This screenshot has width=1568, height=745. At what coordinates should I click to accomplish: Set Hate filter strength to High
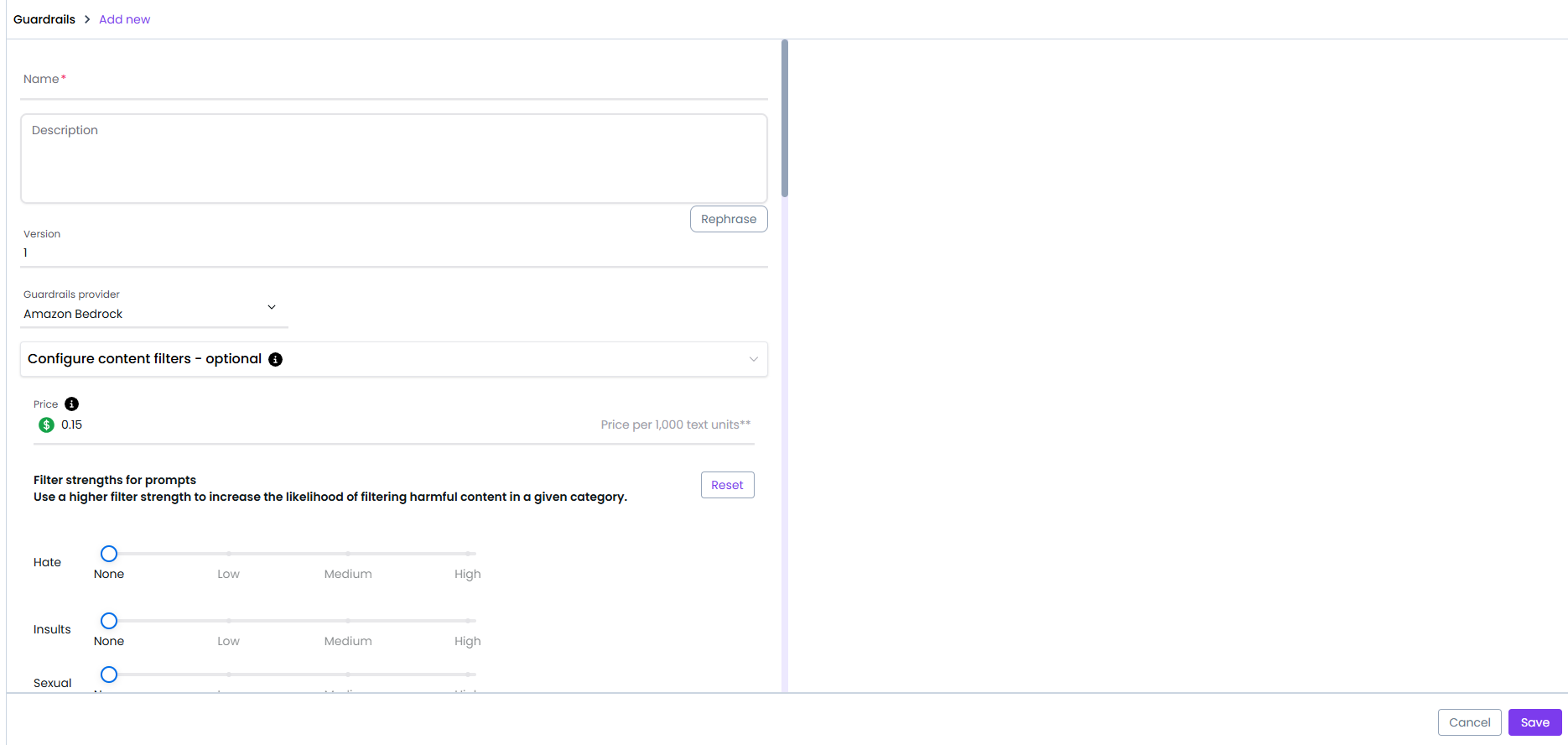click(468, 554)
